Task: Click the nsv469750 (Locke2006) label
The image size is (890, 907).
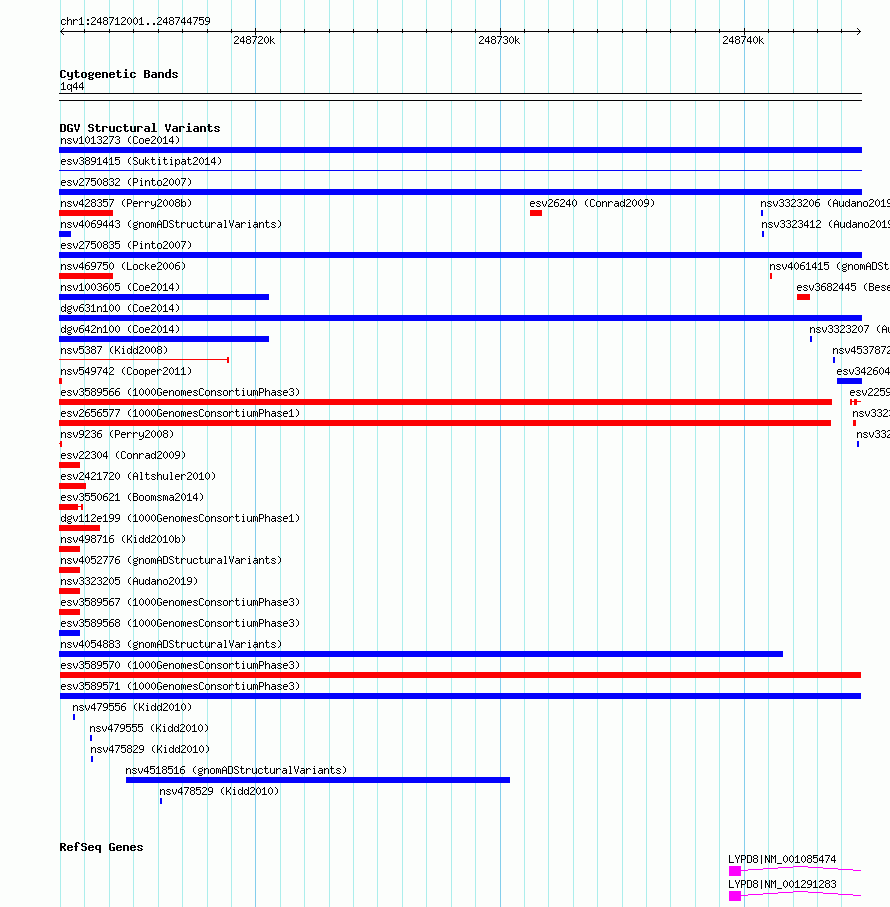Action: click(123, 267)
